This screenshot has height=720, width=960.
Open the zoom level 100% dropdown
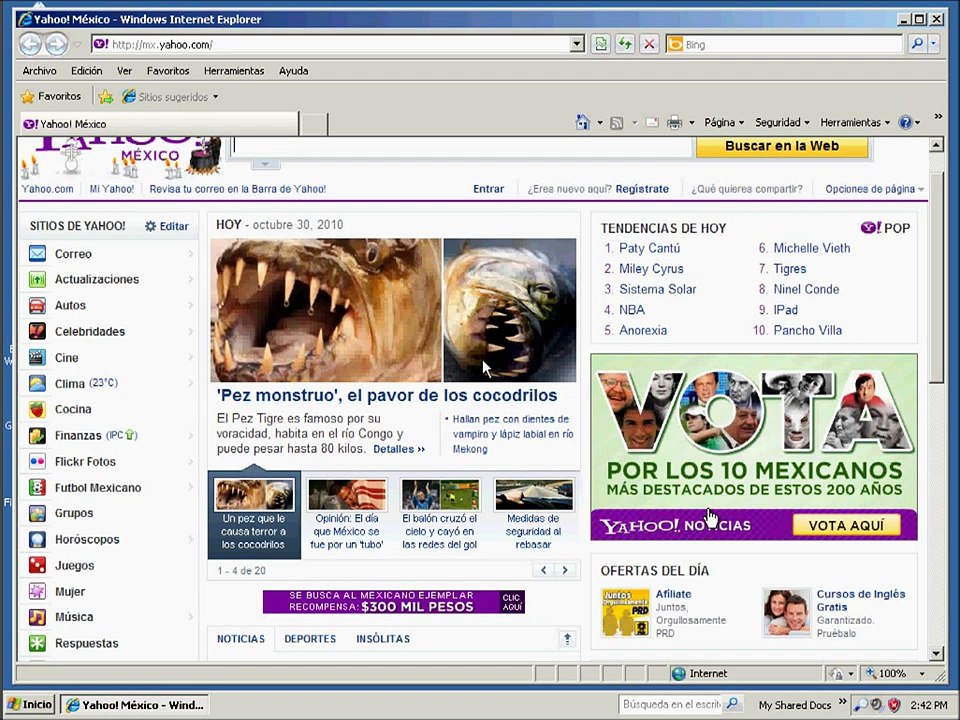click(921, 673)
